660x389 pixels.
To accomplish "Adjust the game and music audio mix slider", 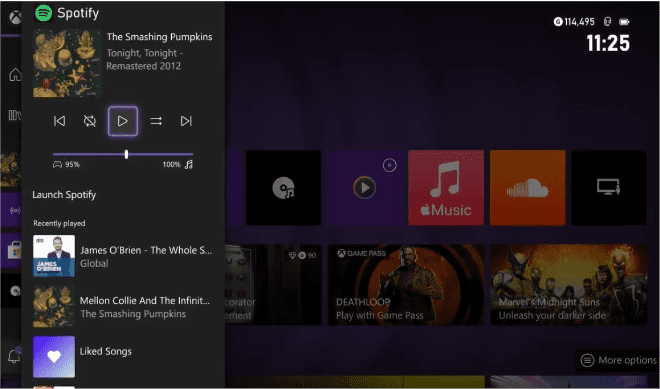I will pos(123,155).
